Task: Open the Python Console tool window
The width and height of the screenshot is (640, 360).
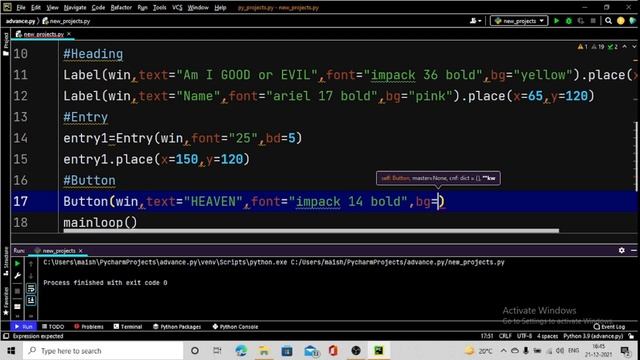Action: tap(235, 327)
